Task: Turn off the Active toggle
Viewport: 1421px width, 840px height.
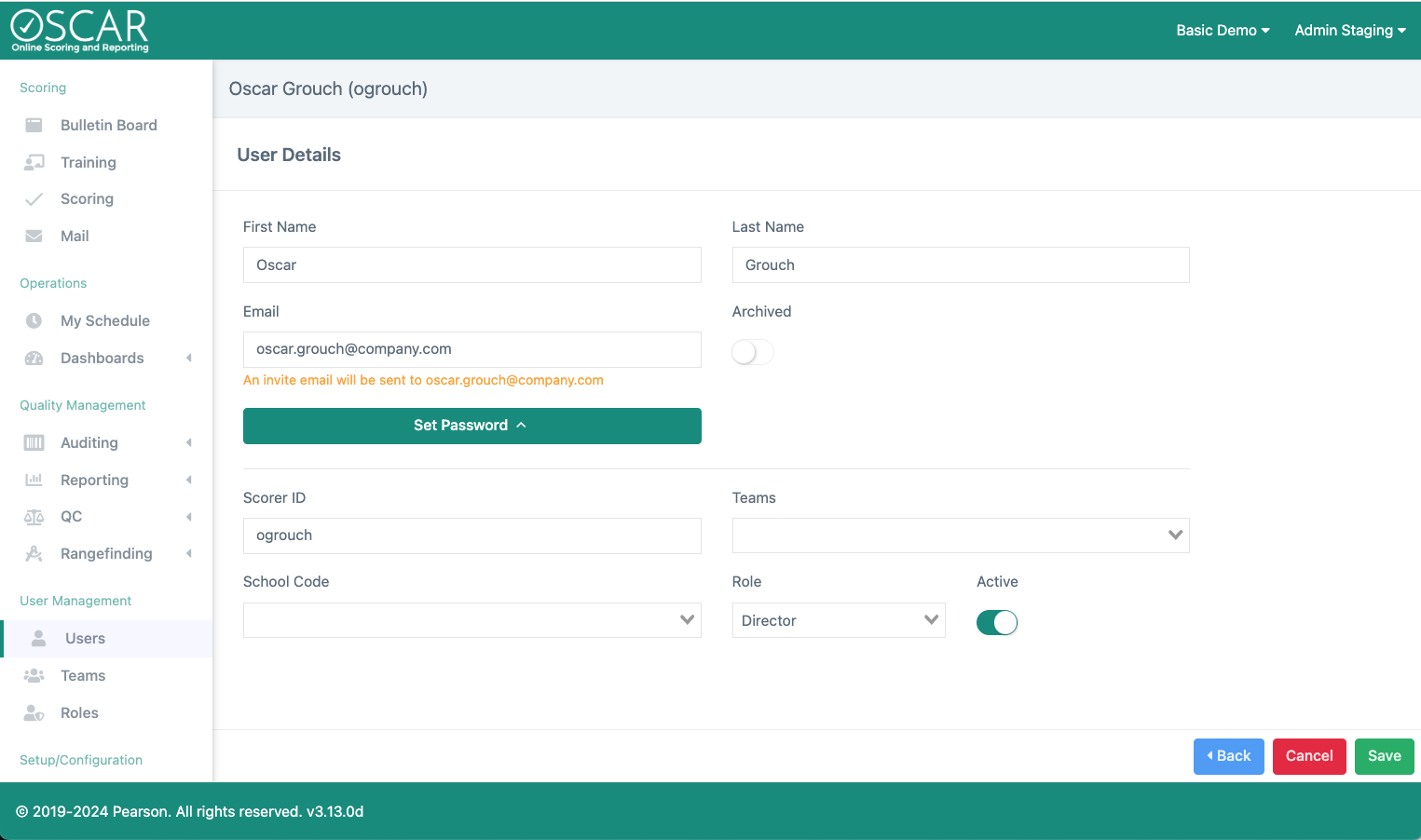Action: tap(996, 622)
